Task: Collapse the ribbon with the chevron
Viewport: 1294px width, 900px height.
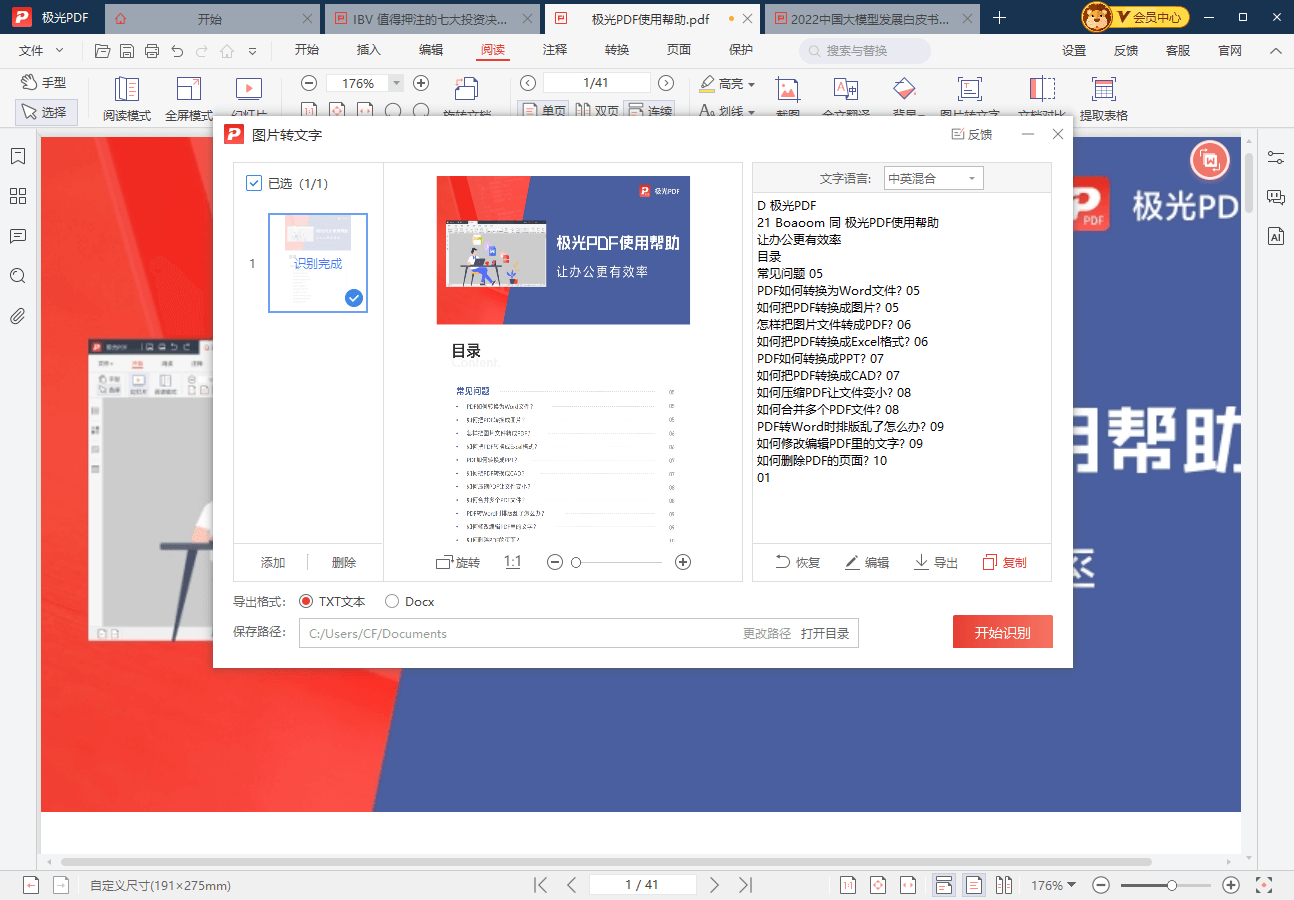Action: (1275, 51)
